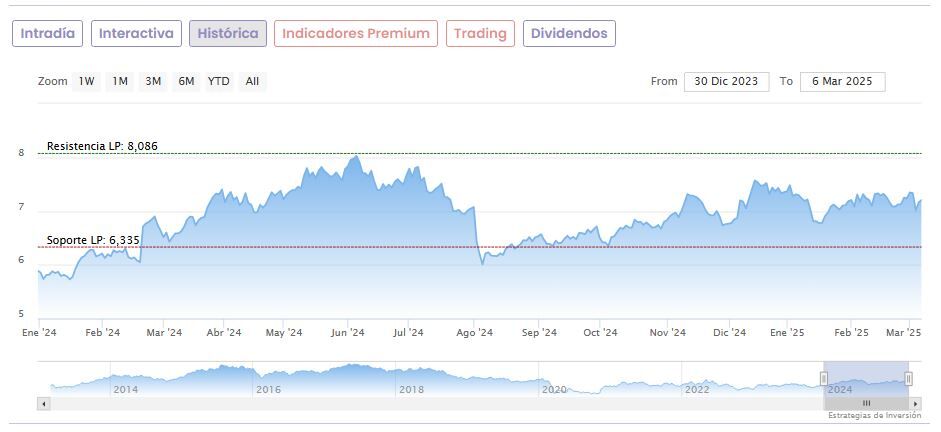Image resolution: width=941 pixels, height=432 pixels.
Task: Click navigator scrollbar left arrow
Action: [x=43, y=403]
